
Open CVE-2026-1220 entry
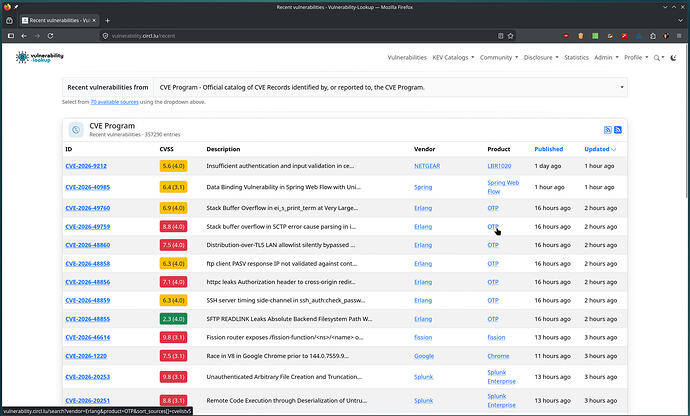(86, 356)
